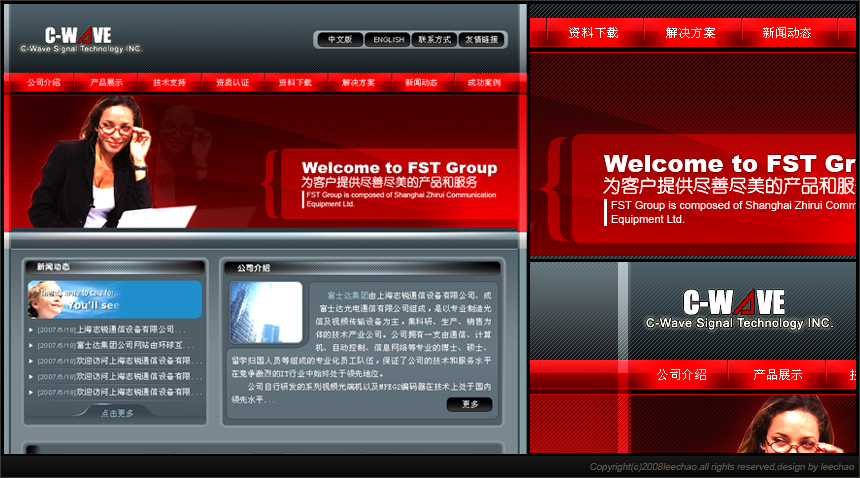This screenshot has height=478, width=860.
Task: Open the 联系方式 contact button
Action: pos(434,39)
